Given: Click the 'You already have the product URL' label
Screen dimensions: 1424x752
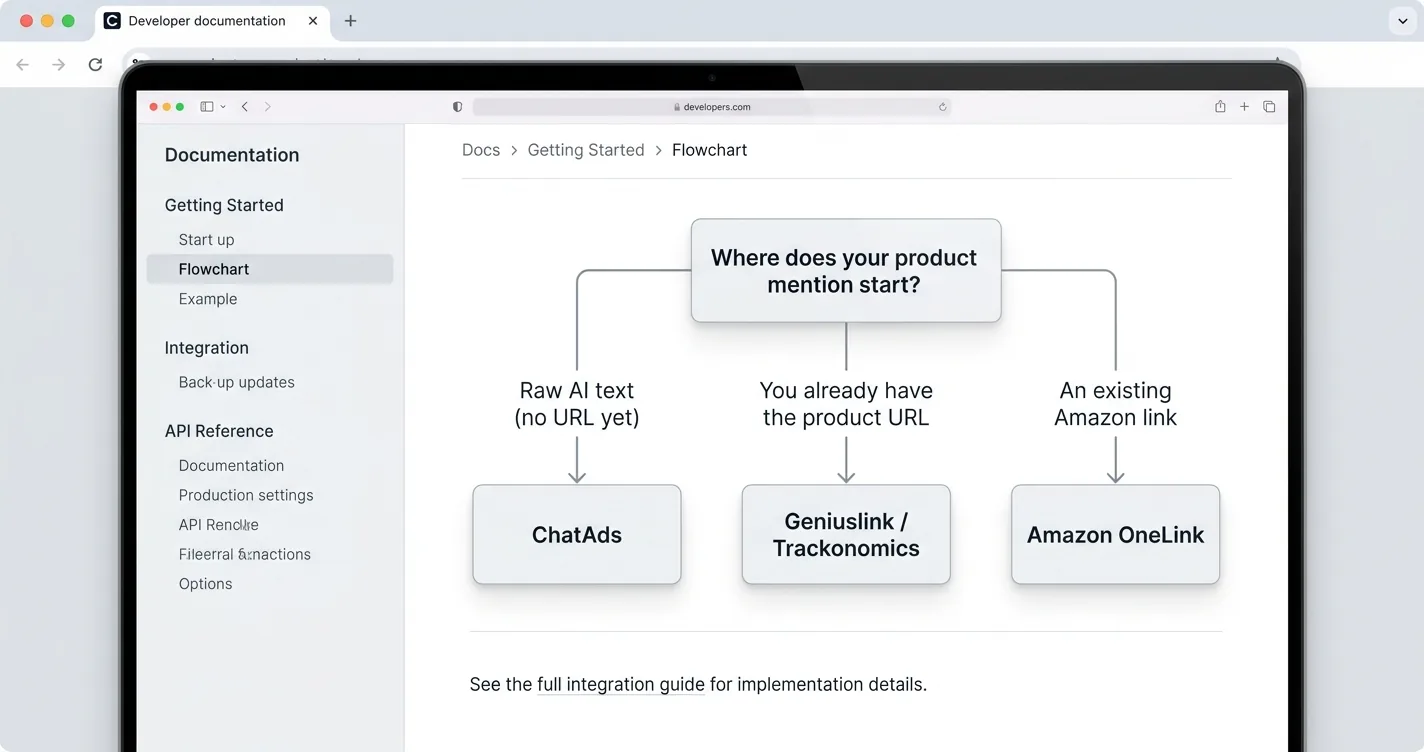Looking at the screenshot, I should [846, 404].
